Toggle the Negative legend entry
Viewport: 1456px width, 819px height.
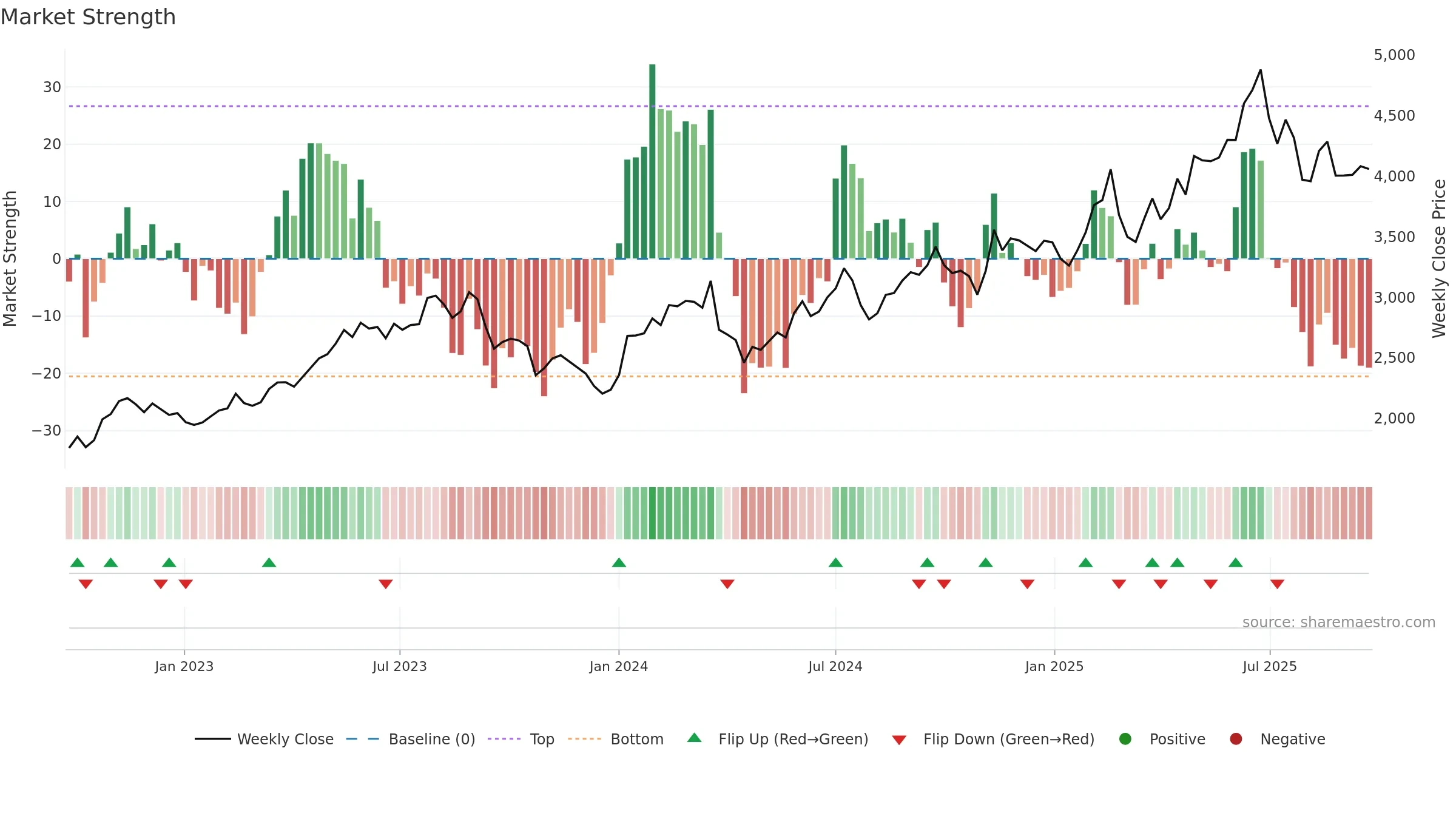click(x=1277, y=739)
